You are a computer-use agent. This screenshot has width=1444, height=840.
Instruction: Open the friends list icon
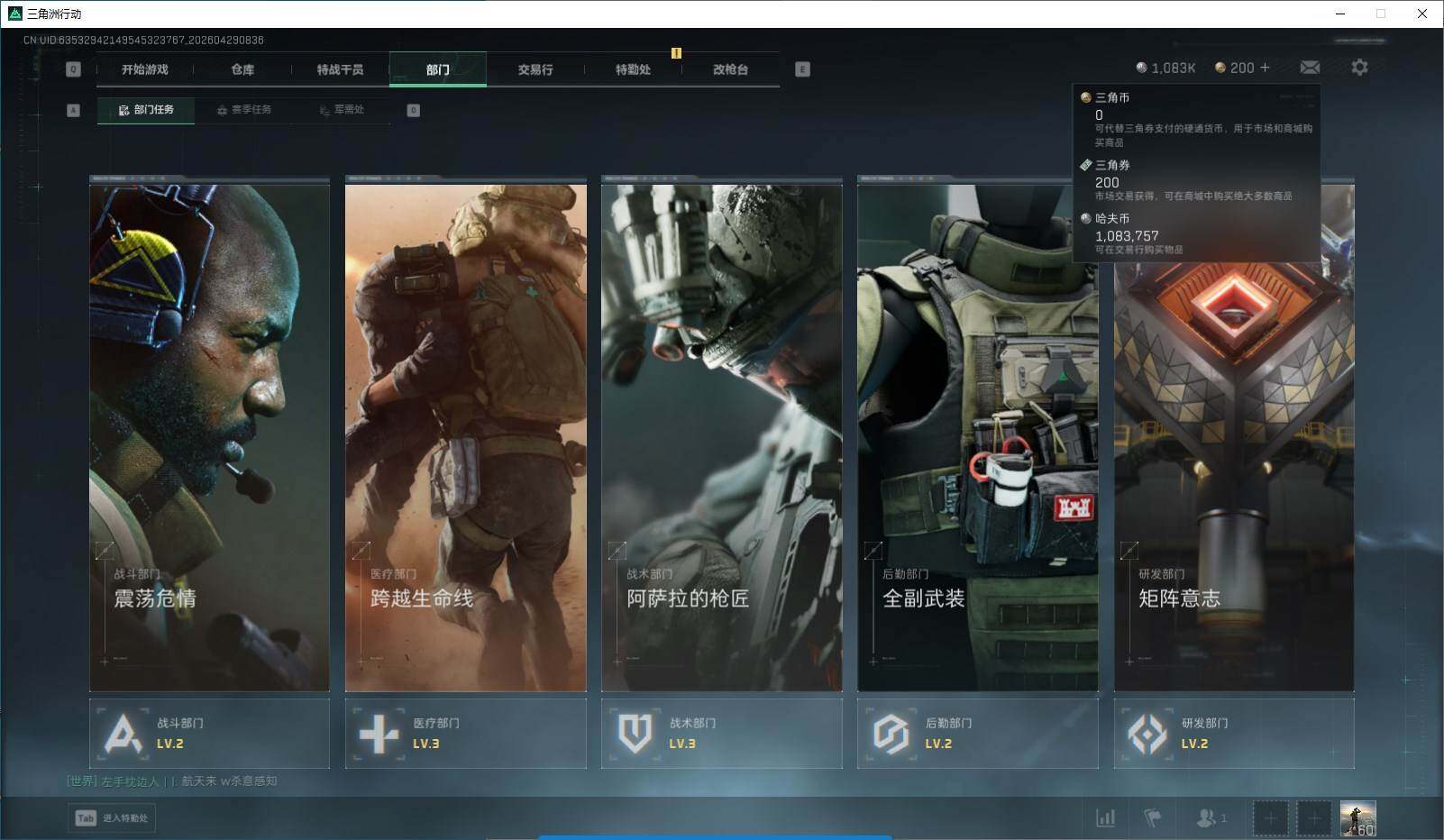click(1208, 817)
